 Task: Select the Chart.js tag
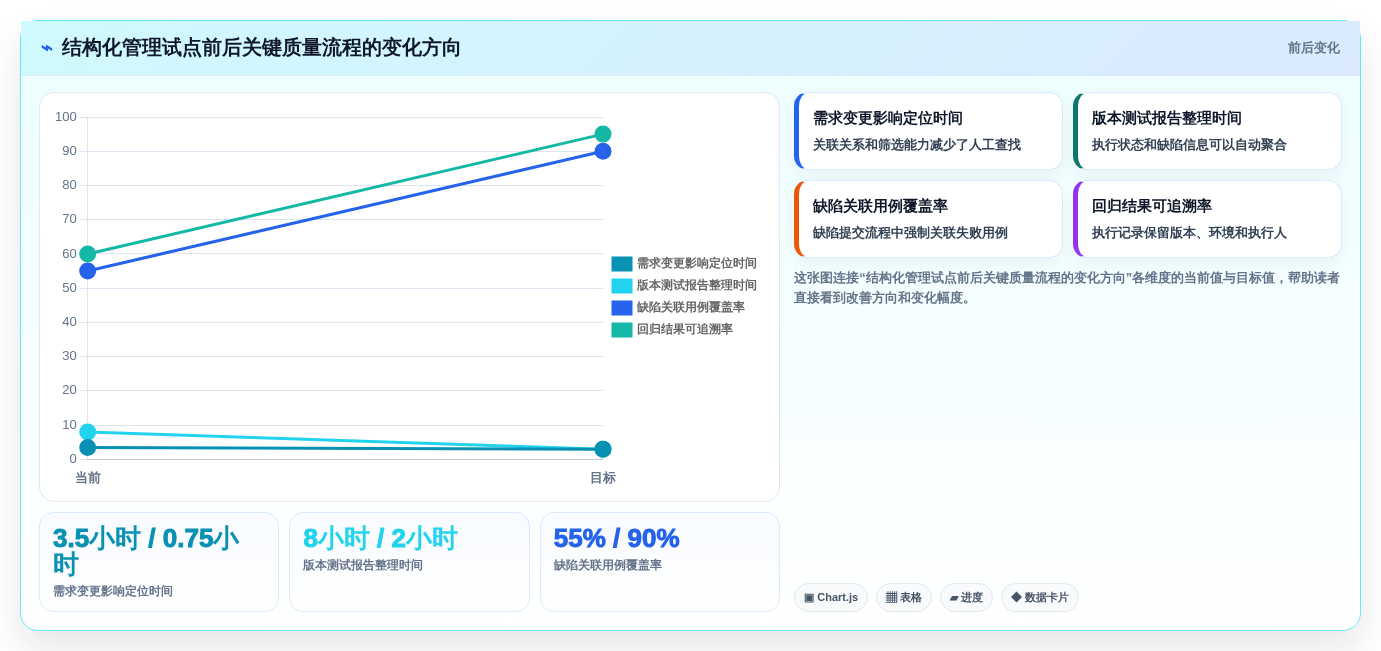(831, 598)
